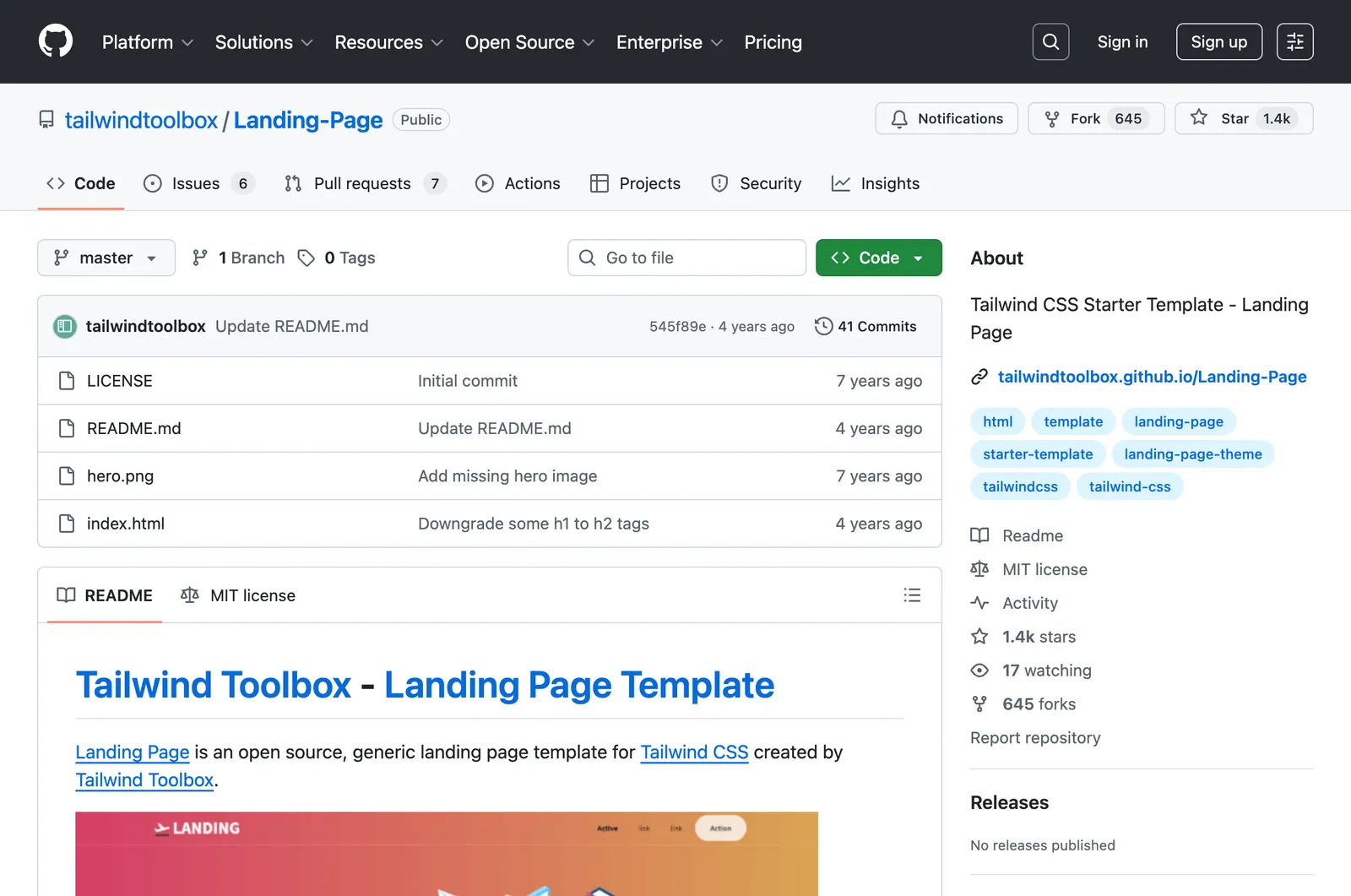The height and width of the screenshot is (896, 1351).
Task: Click the starter-template topic tag
Action: [x=1038, y=454]
